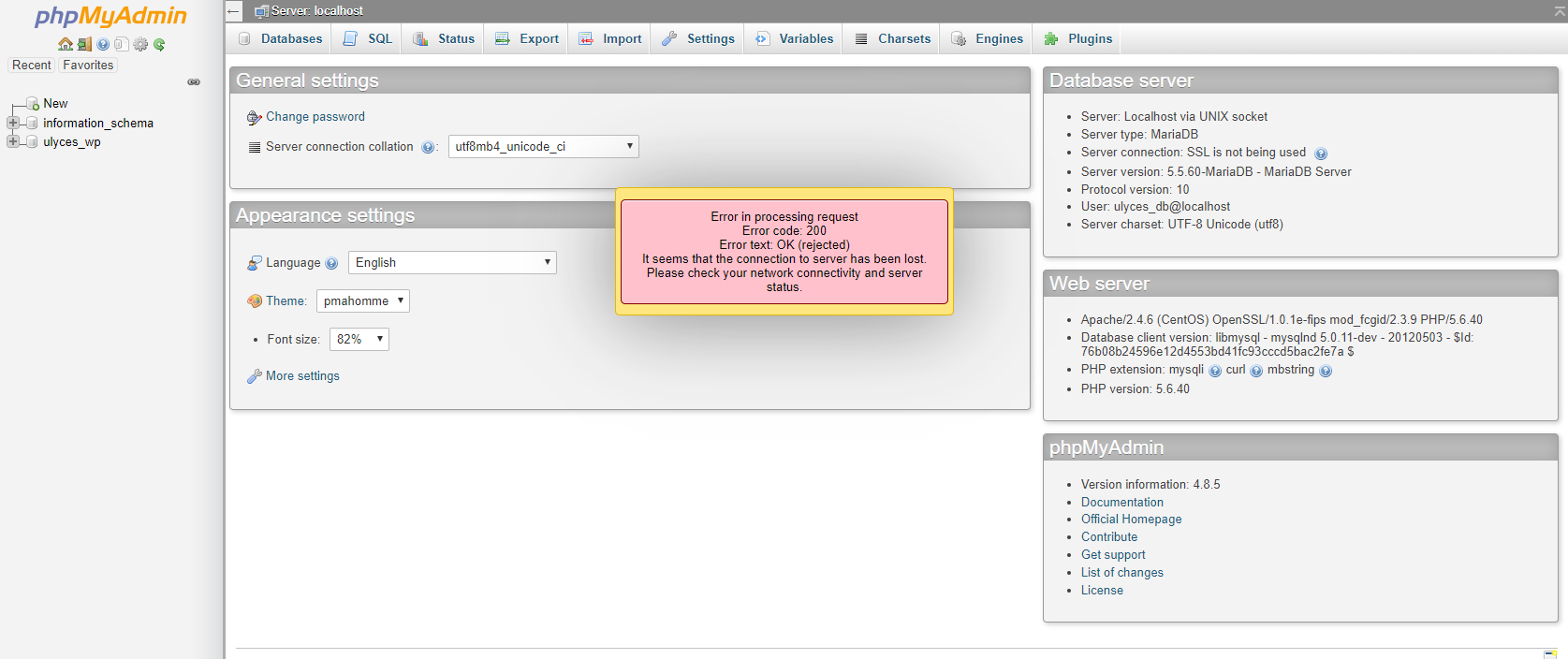Click the console icon at bottom right corner

click(x=1549, y=653)
